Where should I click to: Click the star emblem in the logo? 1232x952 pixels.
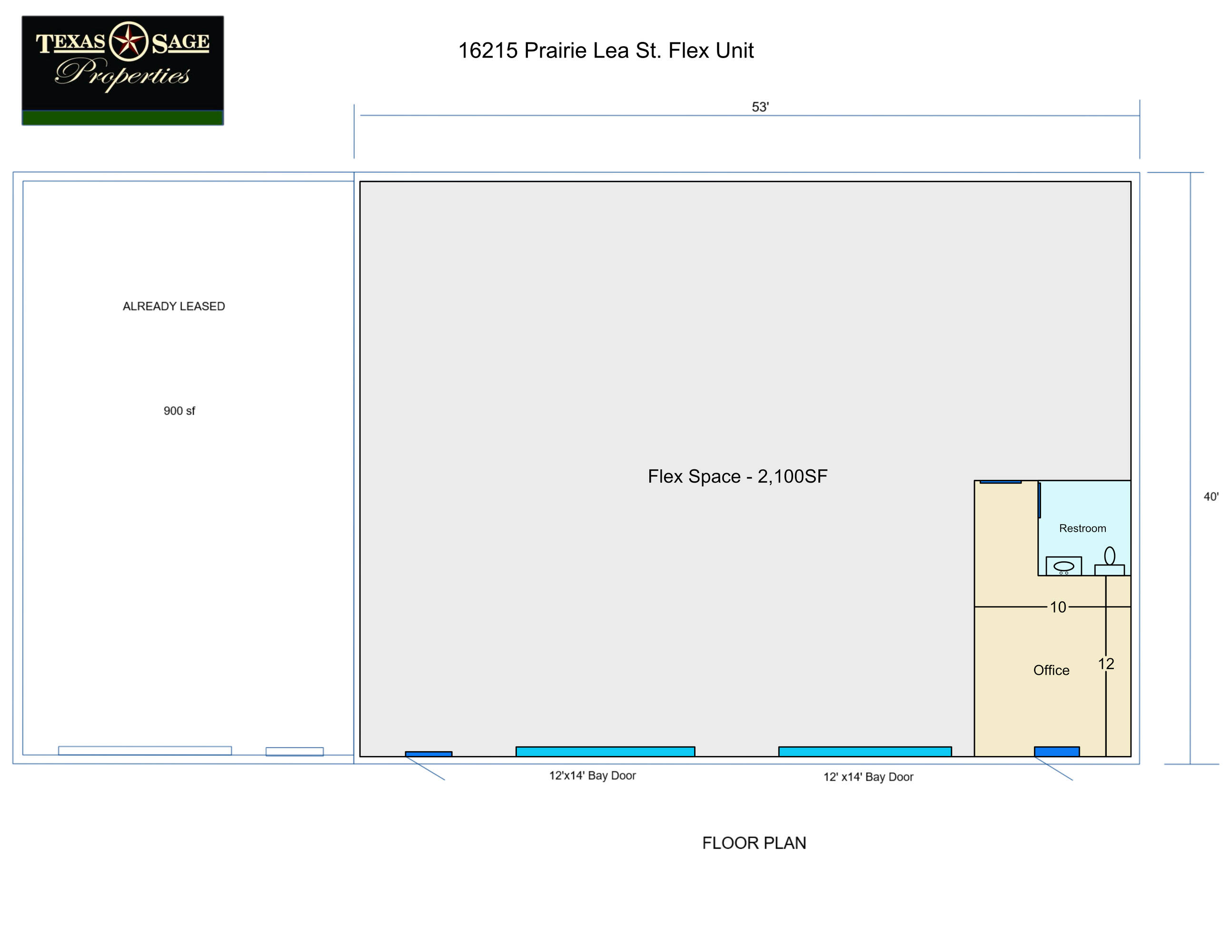[x=129, y=42]
